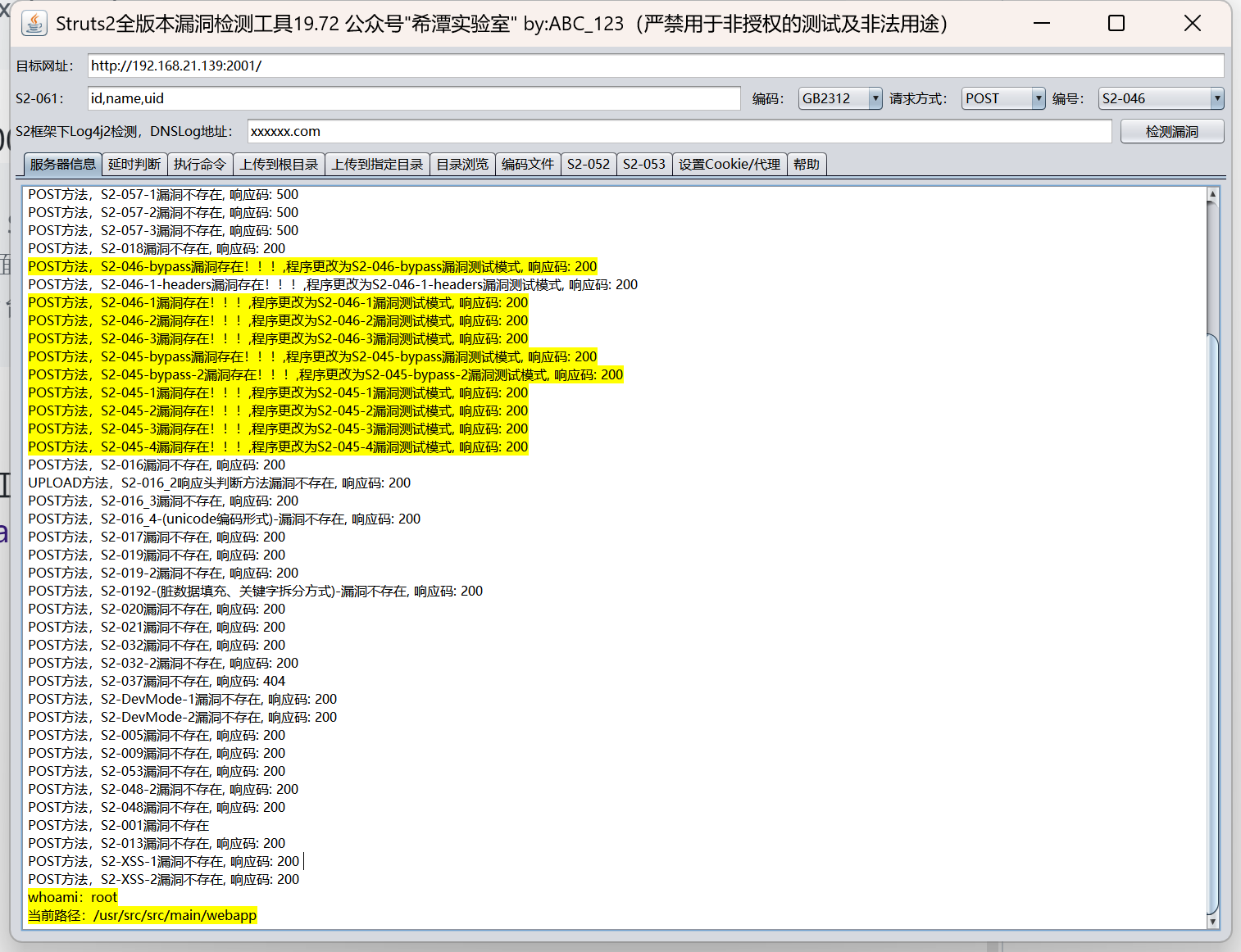Click the whoami: root output line
This screenshot has width=1241, height=952.
(73, 897)
